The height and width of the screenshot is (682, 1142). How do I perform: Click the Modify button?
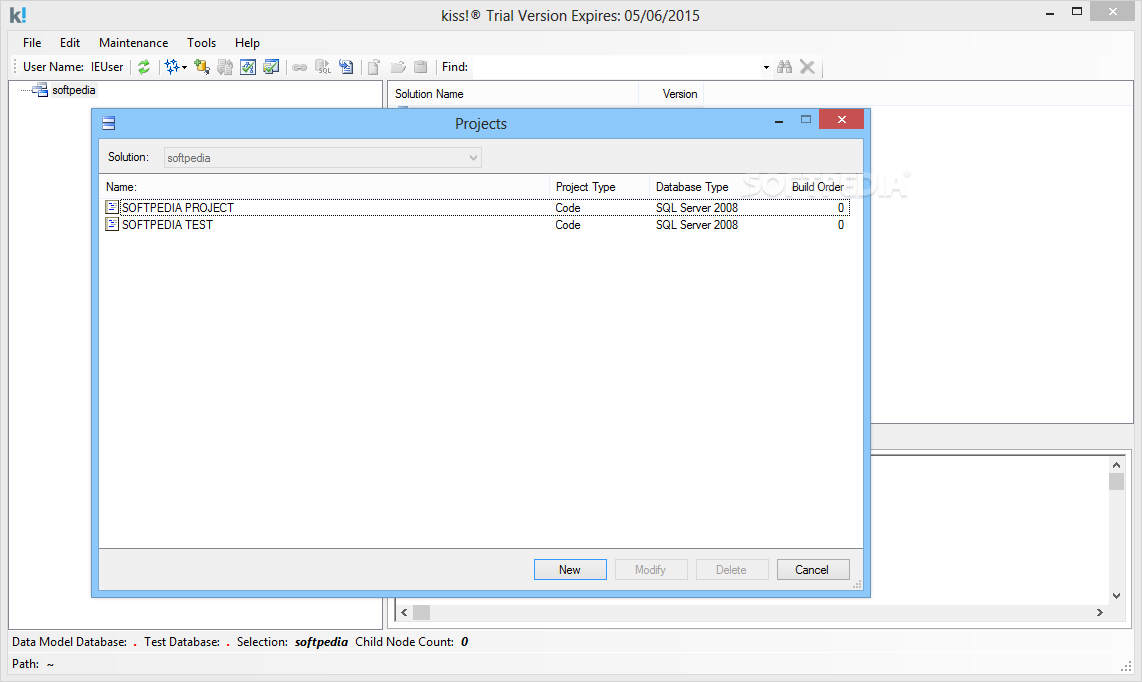pyautogui.click(x=651, y=570)
